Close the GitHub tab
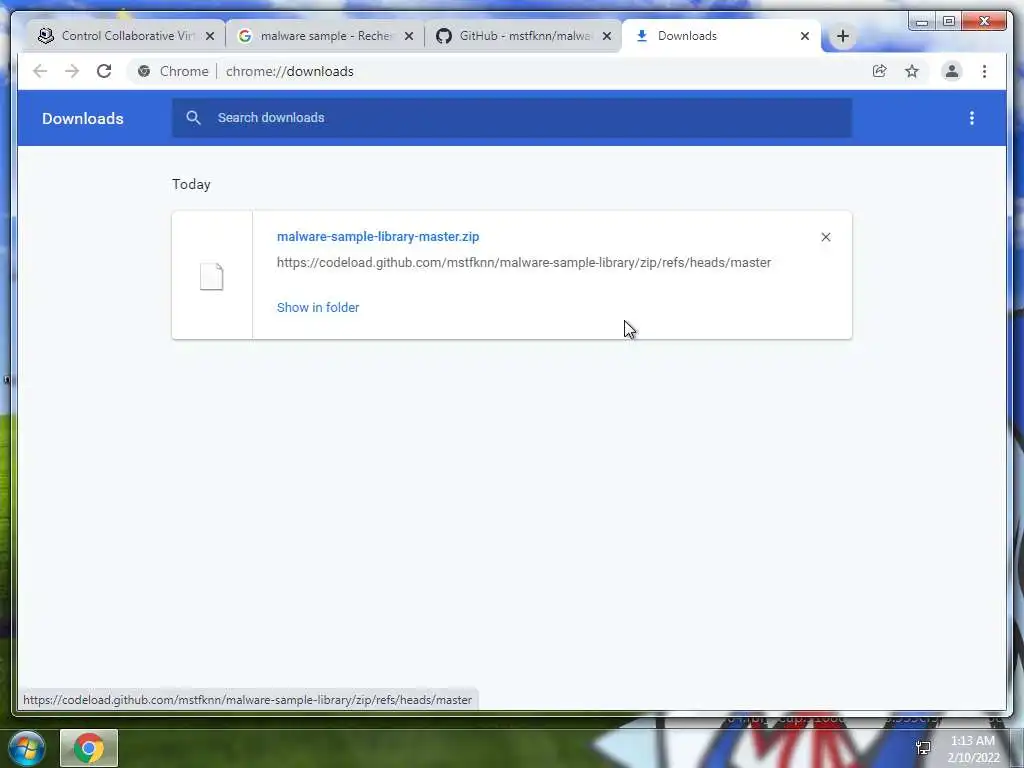The image size is (1024, 768). pos(607,37)
